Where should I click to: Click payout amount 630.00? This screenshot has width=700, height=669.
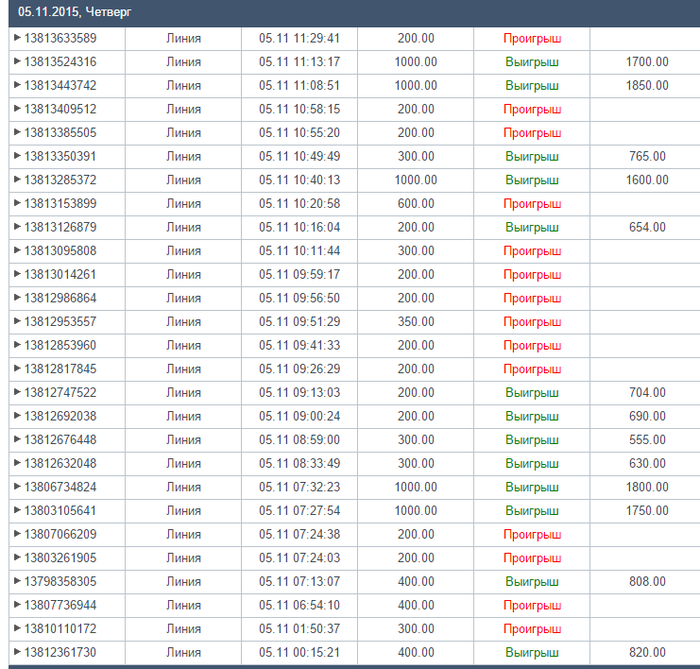click(647, 464)
